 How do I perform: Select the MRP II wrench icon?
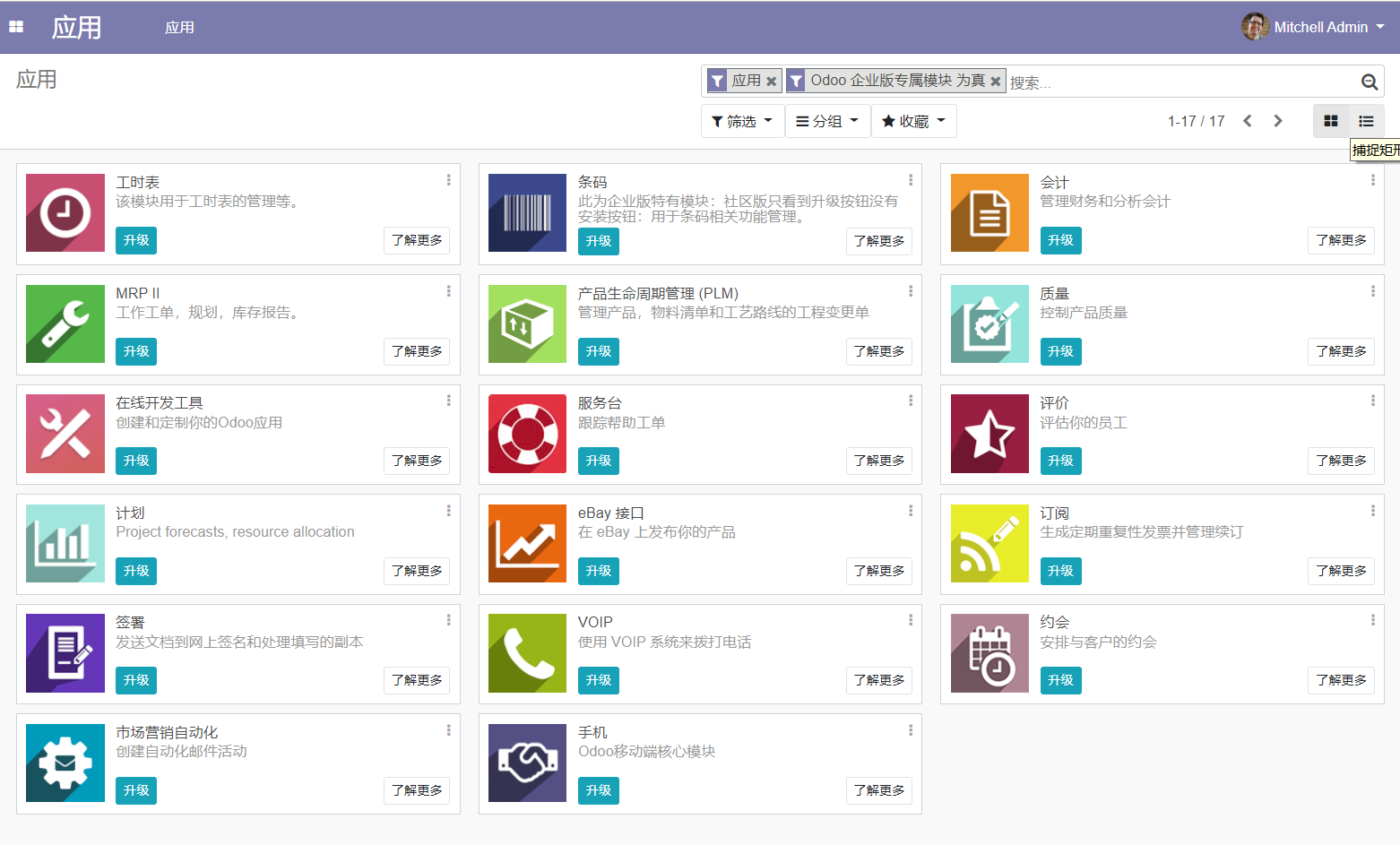65,323
